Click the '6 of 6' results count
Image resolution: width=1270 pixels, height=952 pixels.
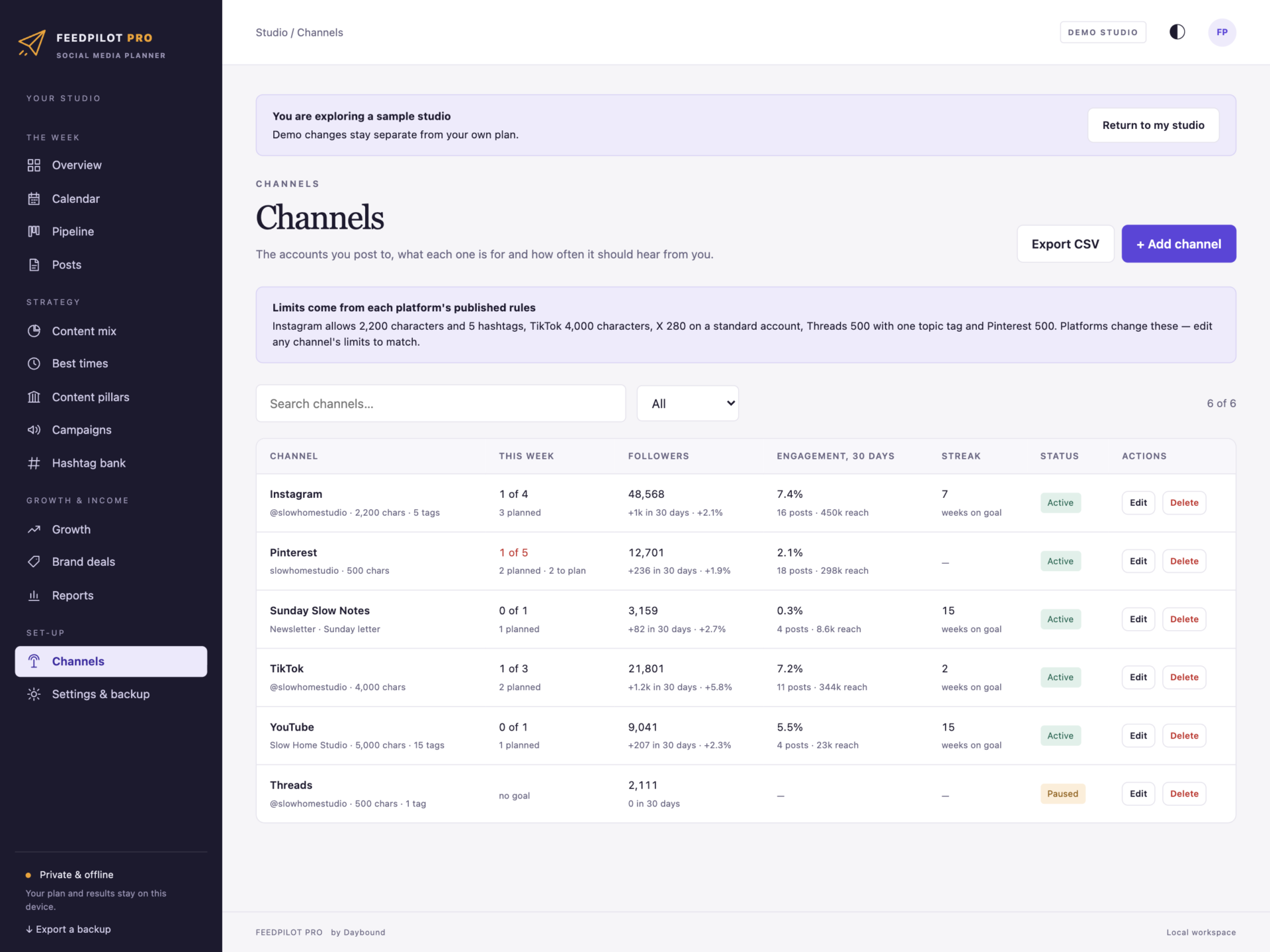click(1221, 403)
